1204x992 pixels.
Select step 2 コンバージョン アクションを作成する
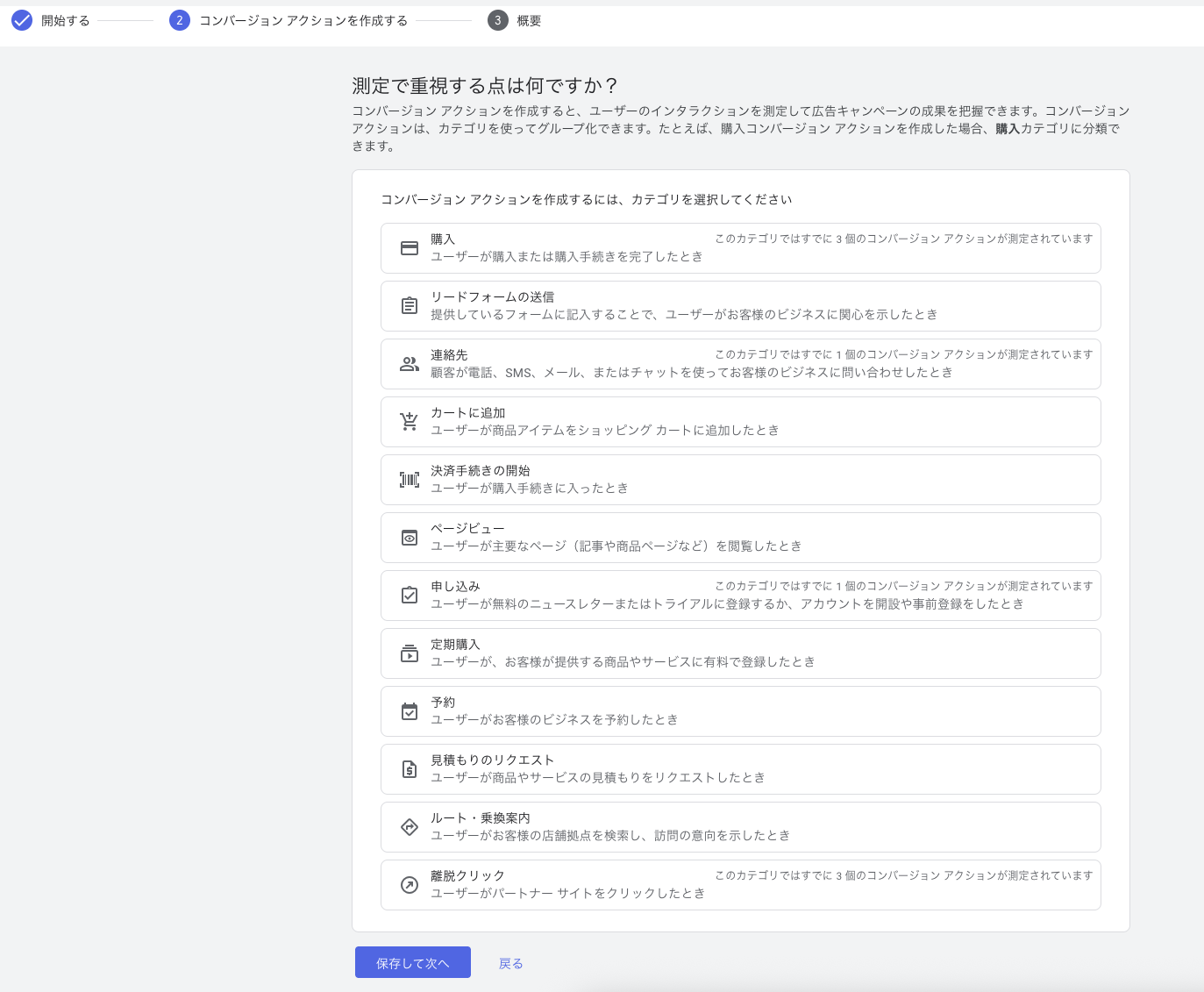[x=289, y=20]
